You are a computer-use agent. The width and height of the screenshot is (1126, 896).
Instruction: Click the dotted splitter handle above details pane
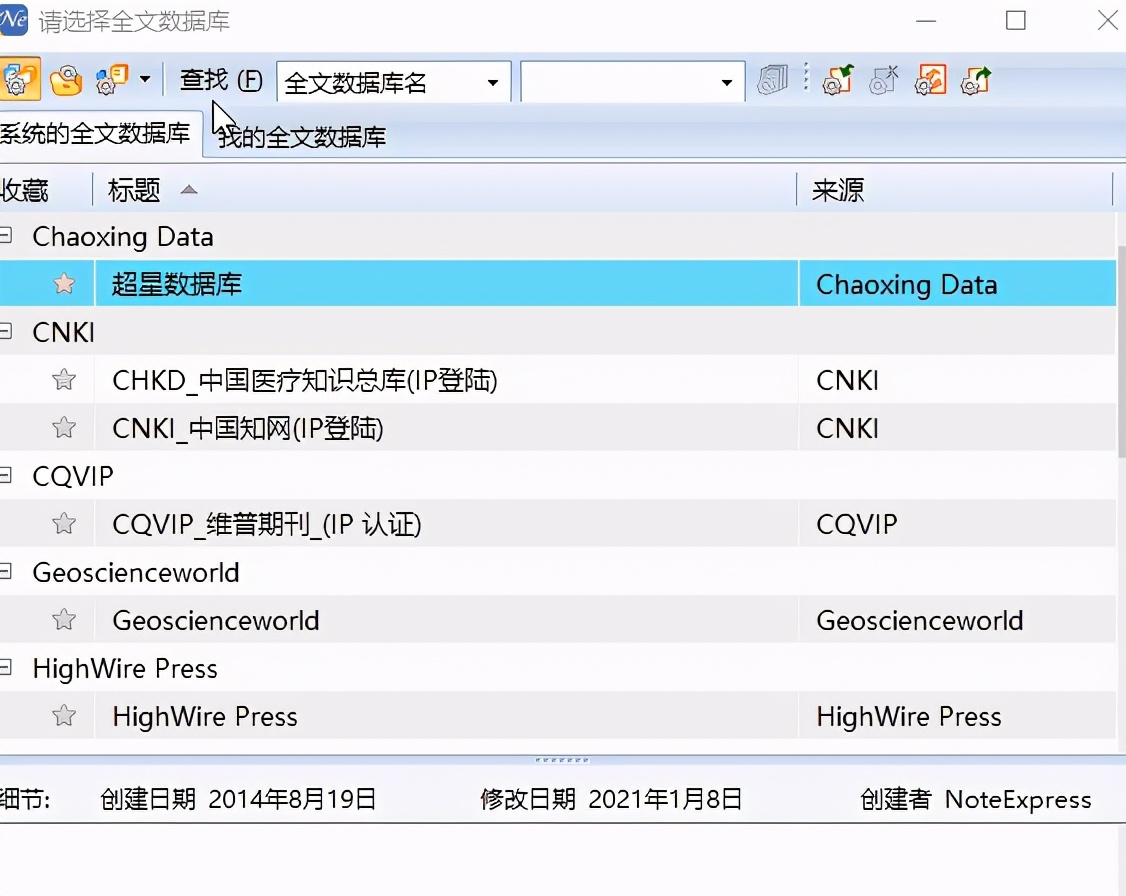(x=562, y=760)
